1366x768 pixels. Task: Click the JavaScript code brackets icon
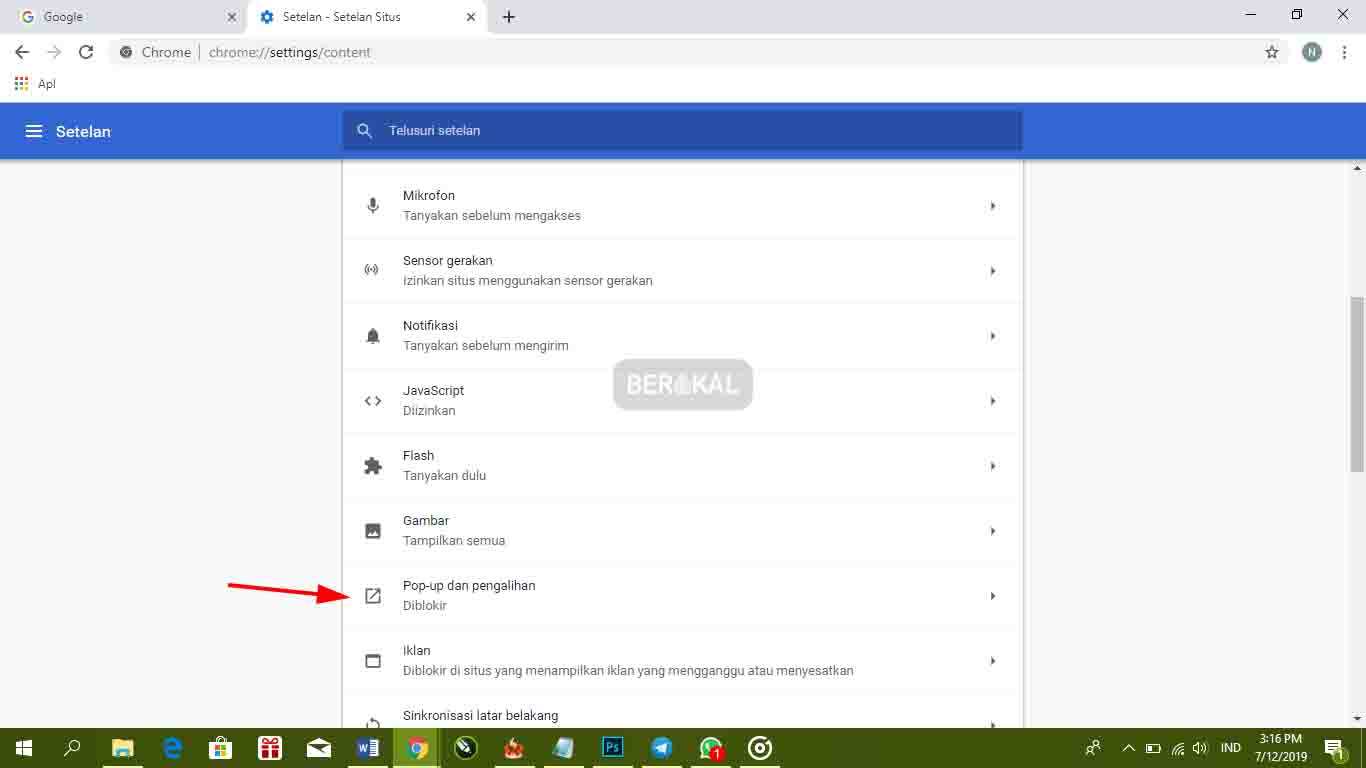(x=373, y=399)
